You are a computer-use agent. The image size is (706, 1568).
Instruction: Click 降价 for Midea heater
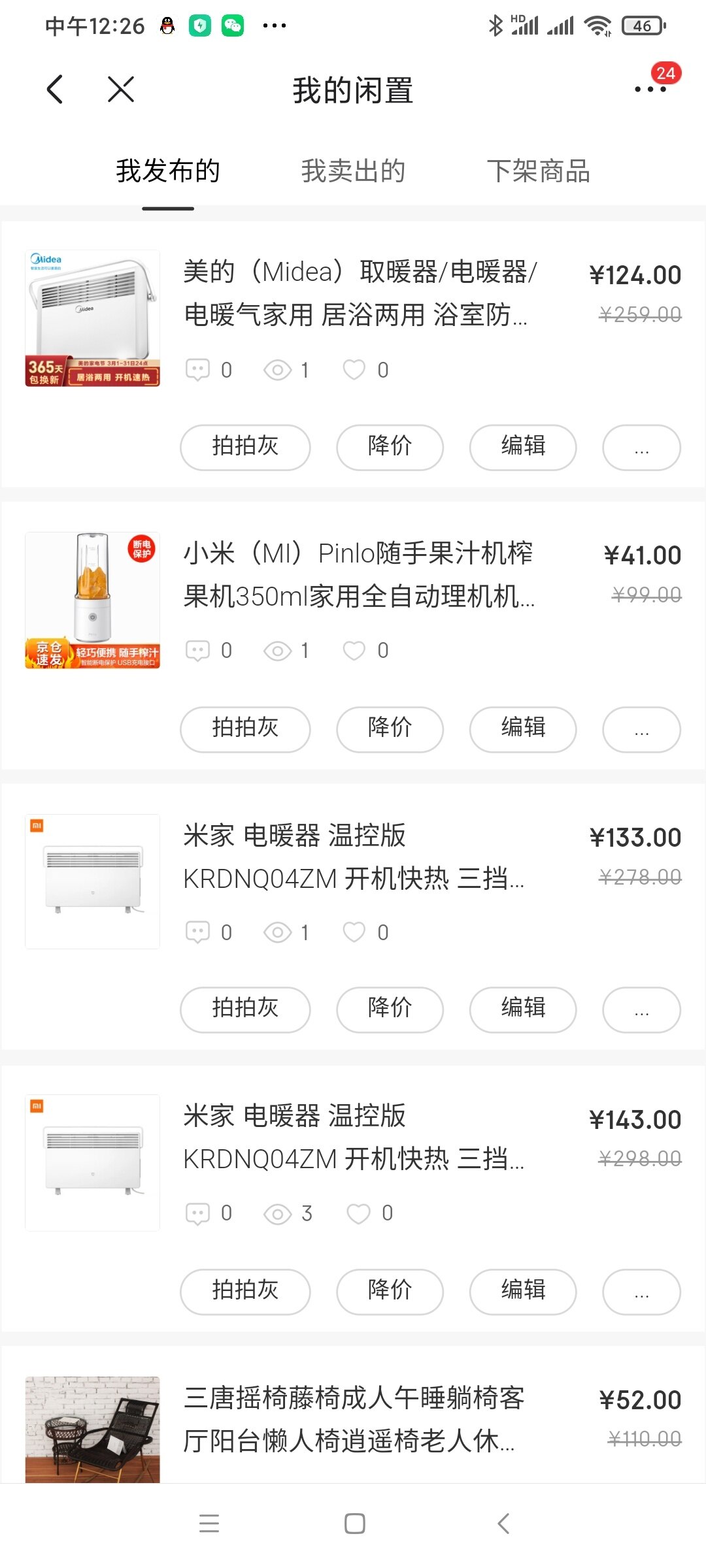coord(390,447)
